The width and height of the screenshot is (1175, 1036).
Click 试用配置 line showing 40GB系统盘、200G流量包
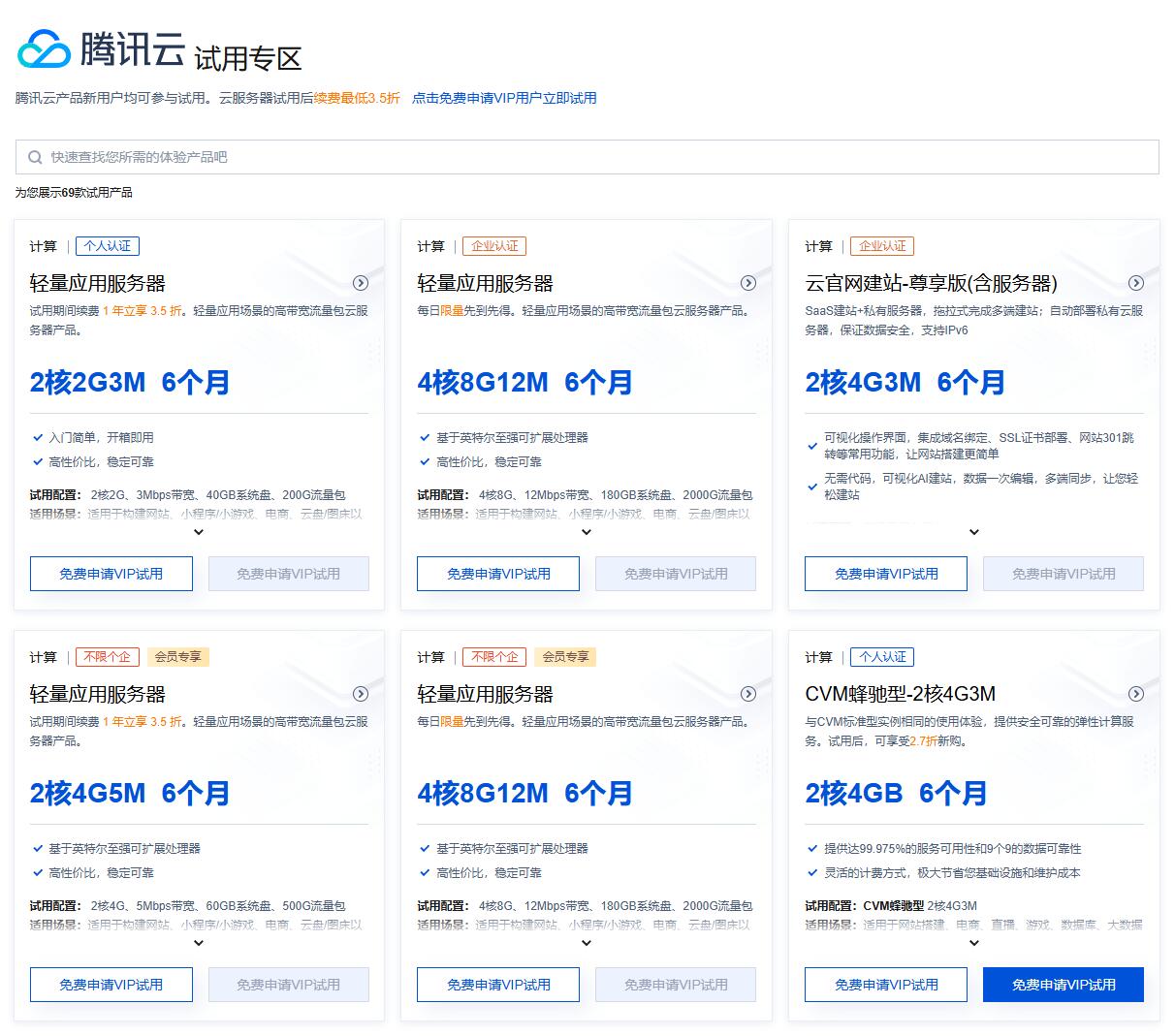[187, 495]
